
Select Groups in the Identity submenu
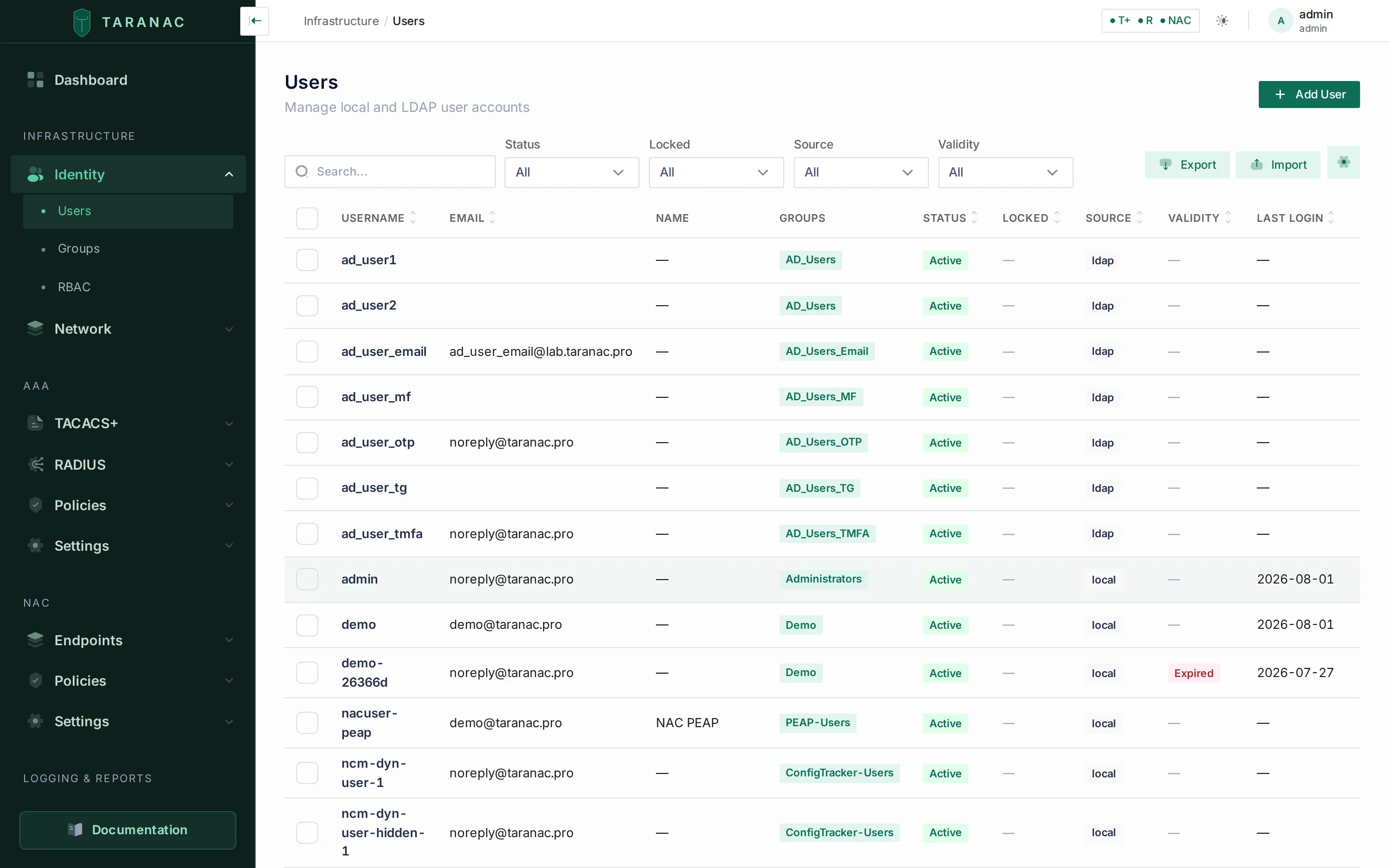point(128,248)
